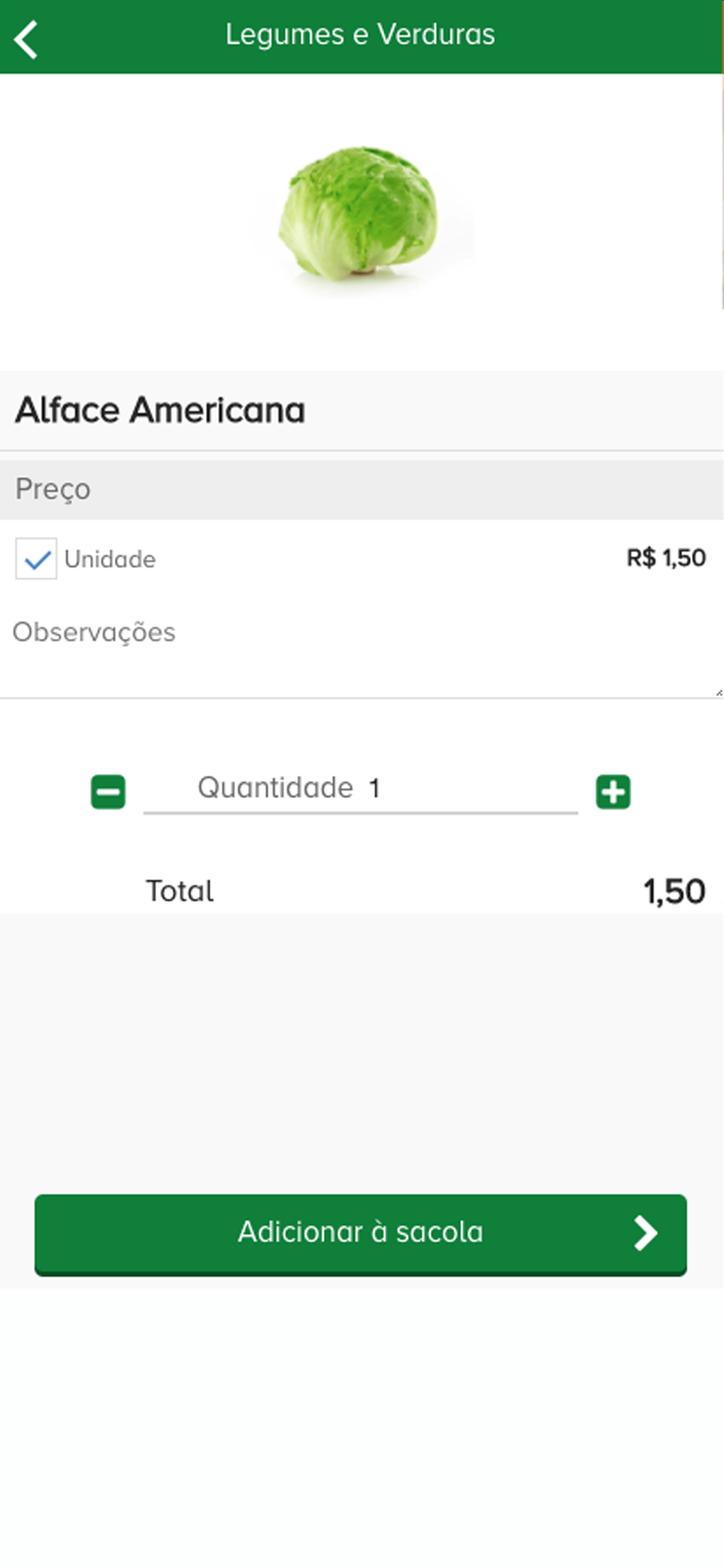Click the Unidade label text
The image size is (724, 1568).
click(x=110, y=559)
